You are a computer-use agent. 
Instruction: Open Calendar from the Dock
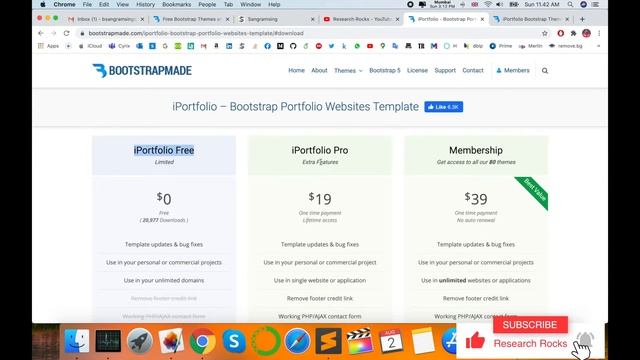point(391,341)
